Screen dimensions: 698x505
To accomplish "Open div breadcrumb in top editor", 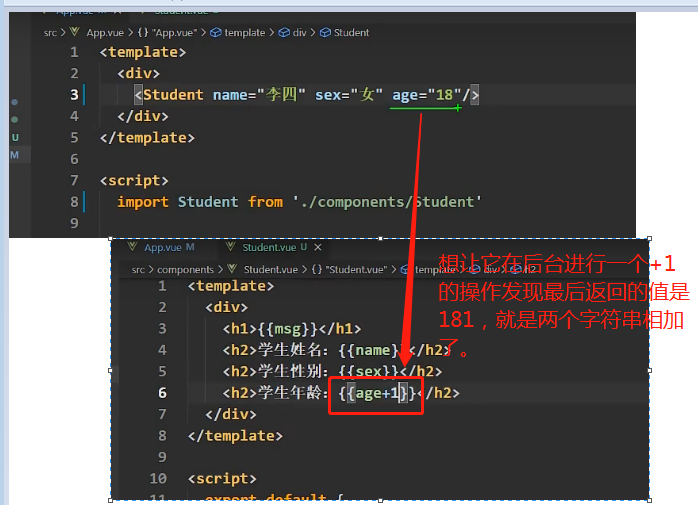I will pyautogui.click(x=299, y=33).
